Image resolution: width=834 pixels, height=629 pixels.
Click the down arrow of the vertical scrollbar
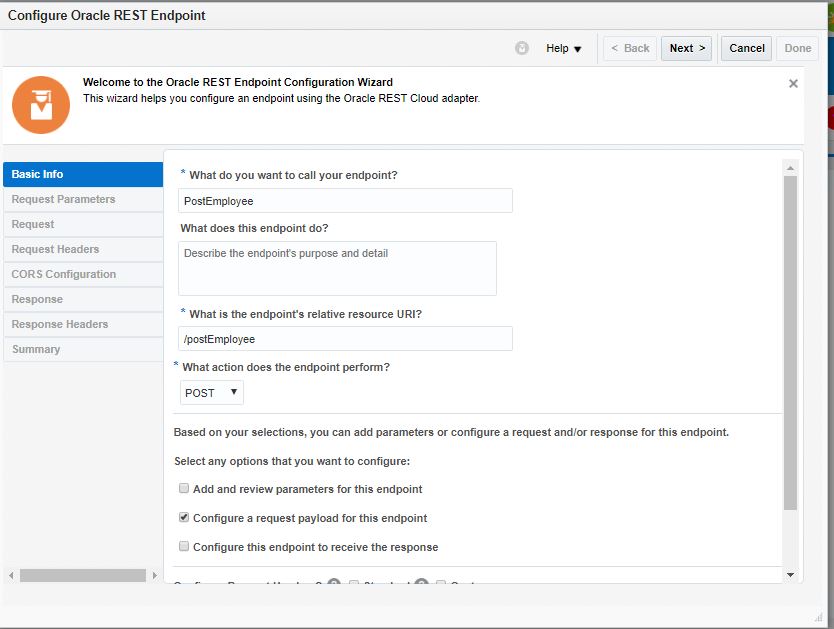tap(790, 575)
